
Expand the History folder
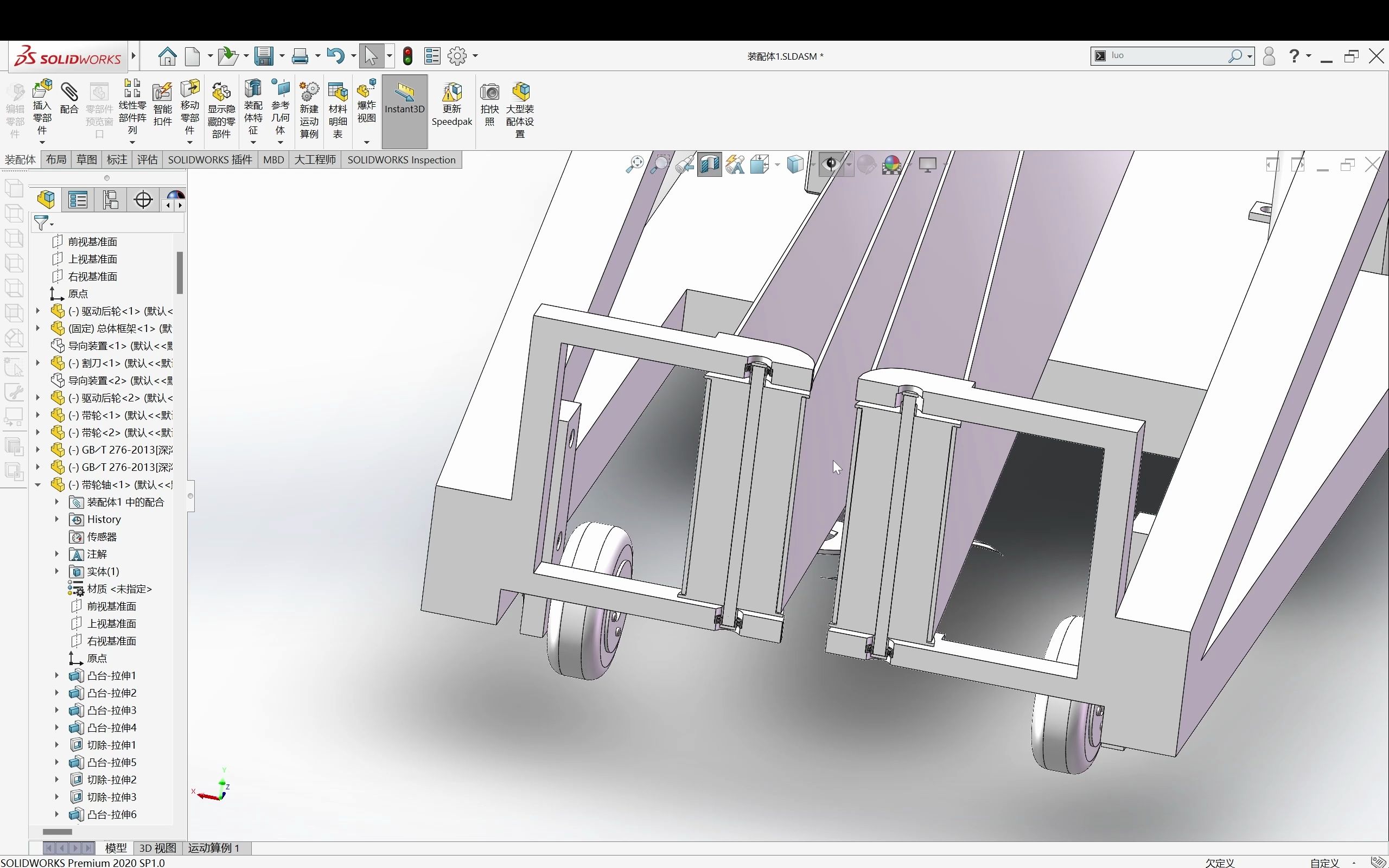(x=57, y=519)
